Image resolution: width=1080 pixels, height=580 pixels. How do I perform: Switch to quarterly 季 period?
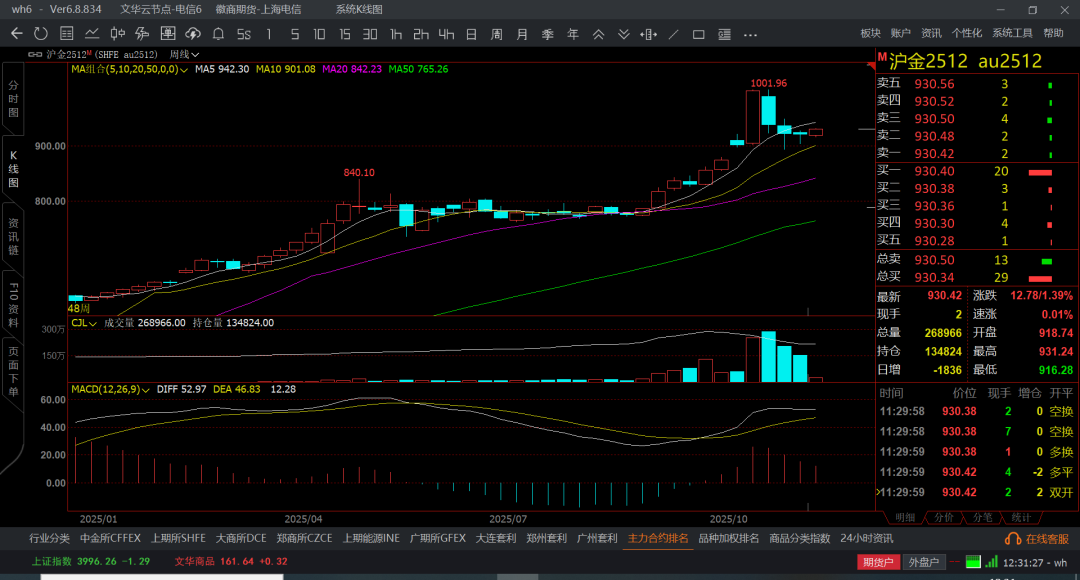(x=548, y=34)
